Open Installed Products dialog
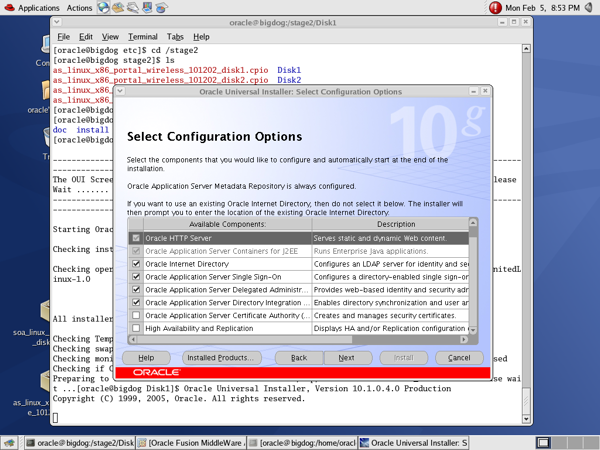Screen dimensions: 600x450 [x=222, y=358]
